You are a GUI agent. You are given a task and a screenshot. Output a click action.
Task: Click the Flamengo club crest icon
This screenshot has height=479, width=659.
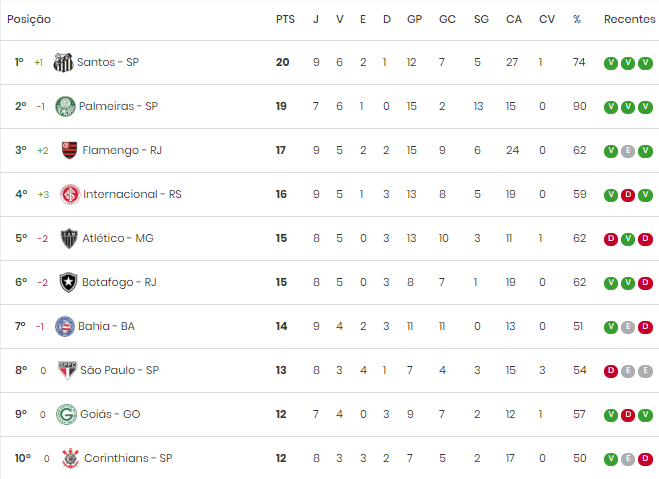[x=69, y=150]
